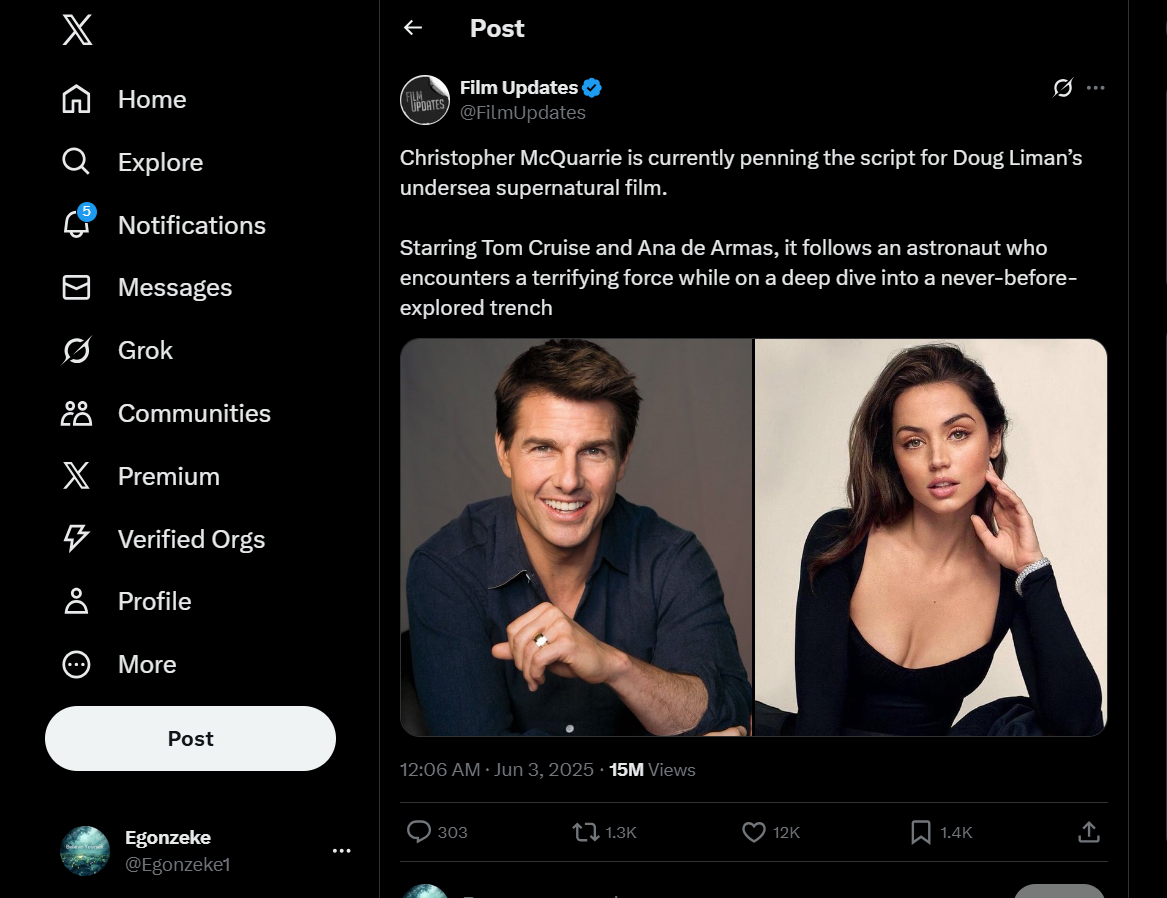
Task: Click the Grok icon on the post
Action: (1062, 88)
